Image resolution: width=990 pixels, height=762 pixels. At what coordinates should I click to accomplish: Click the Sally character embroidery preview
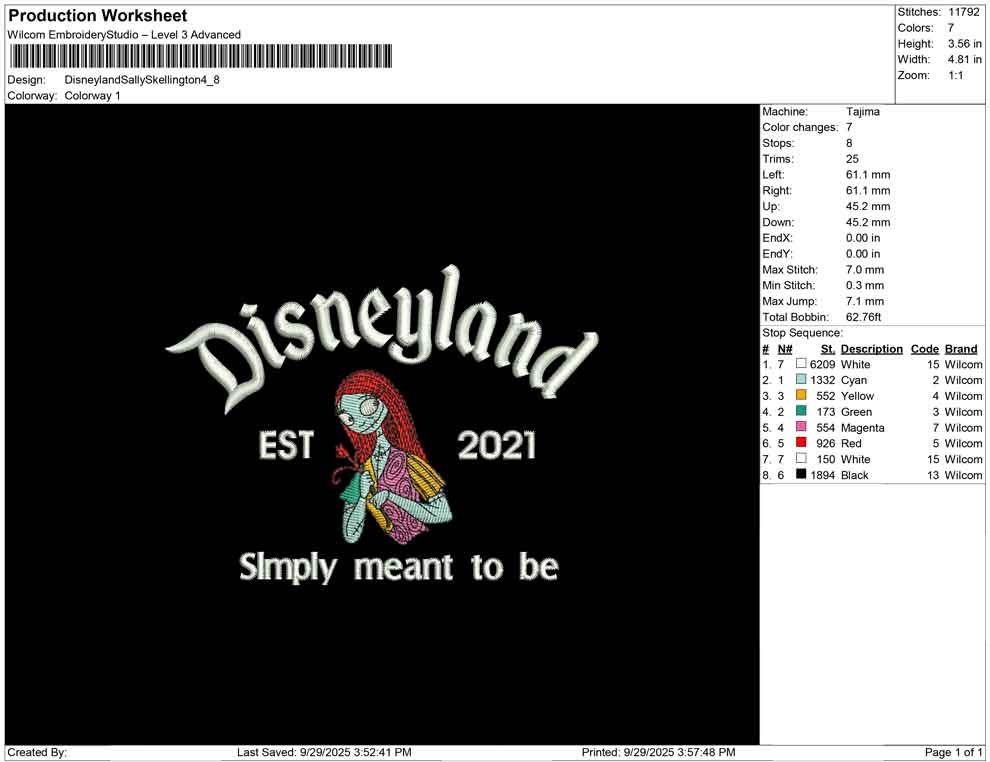click(x=395, y=457)
